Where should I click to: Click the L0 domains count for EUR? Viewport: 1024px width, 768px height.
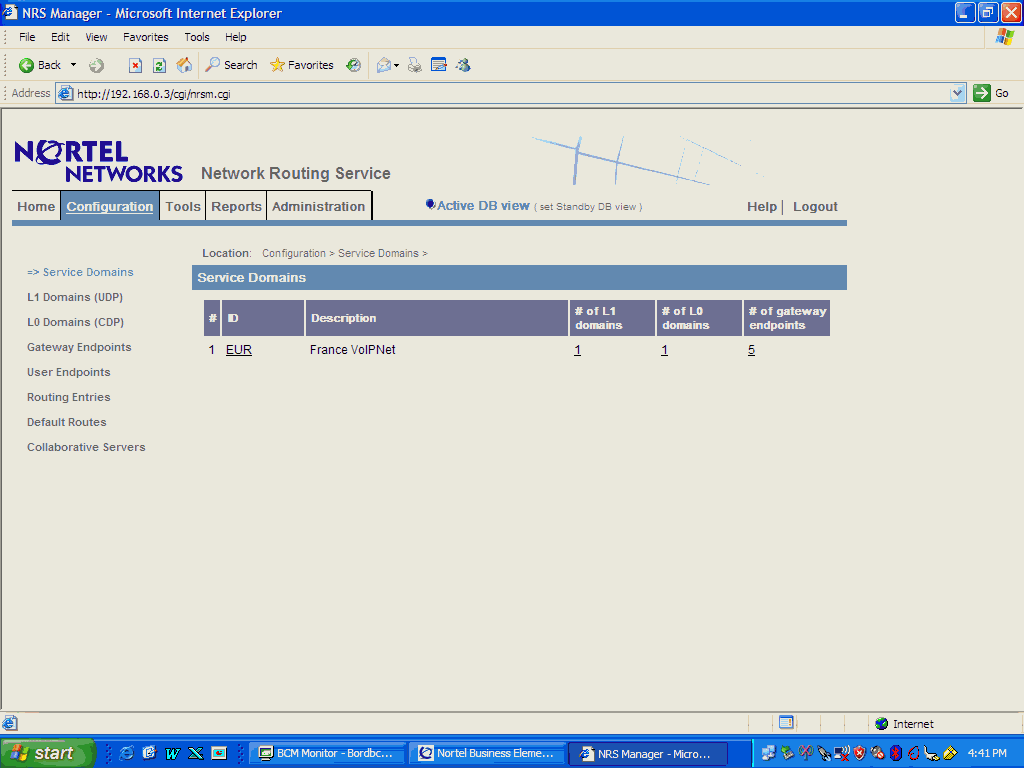coord(664,350)
